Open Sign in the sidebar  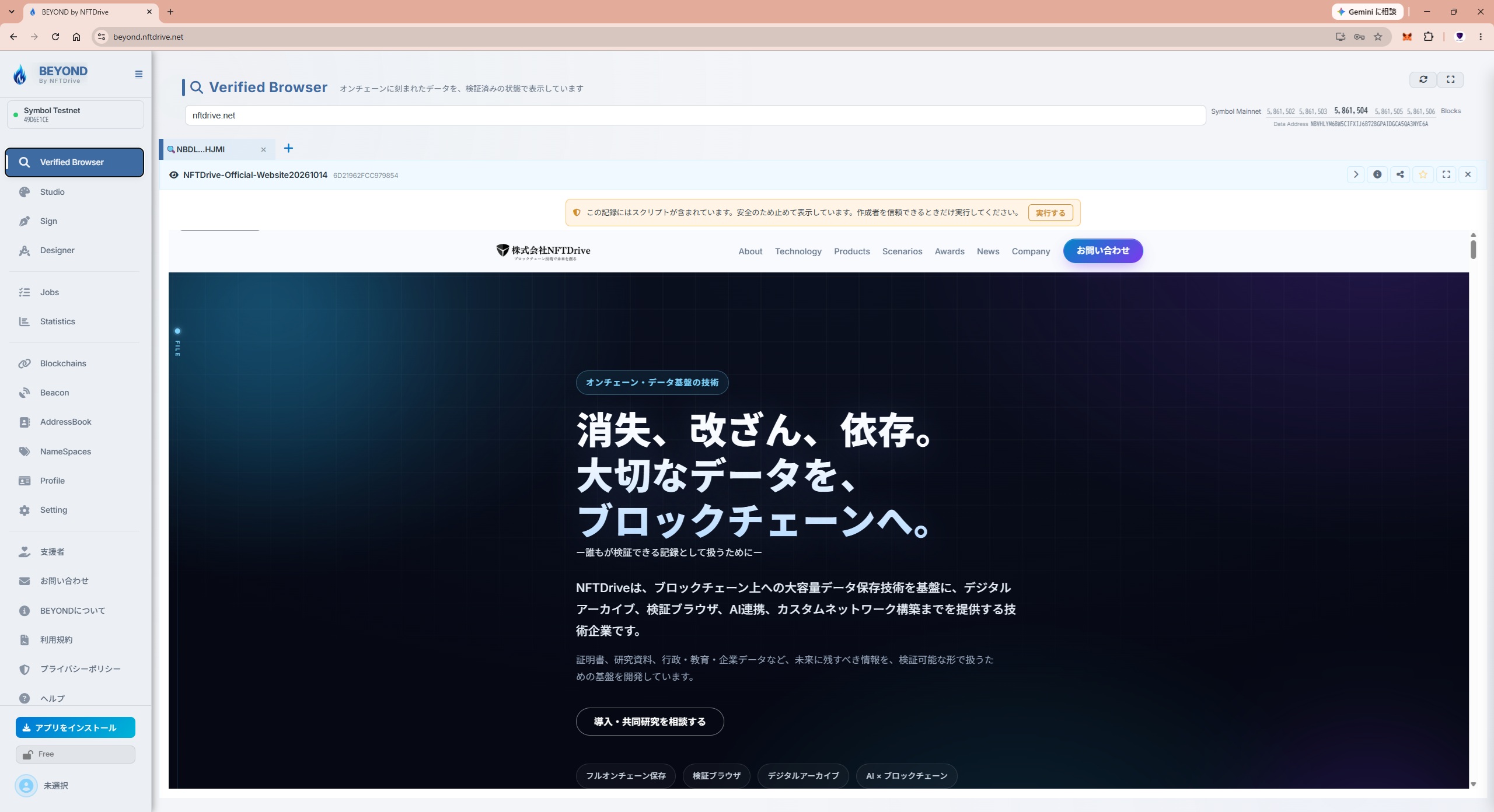coord(75,221)
